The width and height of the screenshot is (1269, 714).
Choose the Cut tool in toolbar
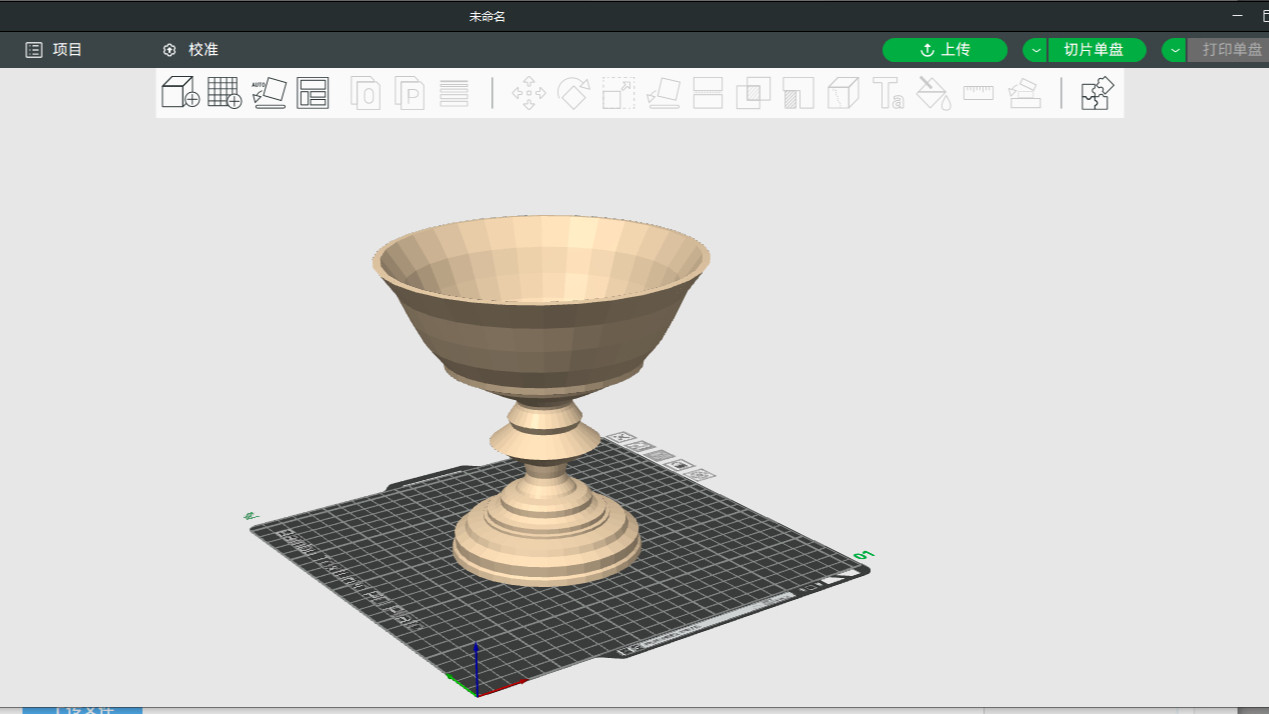click(x=708, y=93)
